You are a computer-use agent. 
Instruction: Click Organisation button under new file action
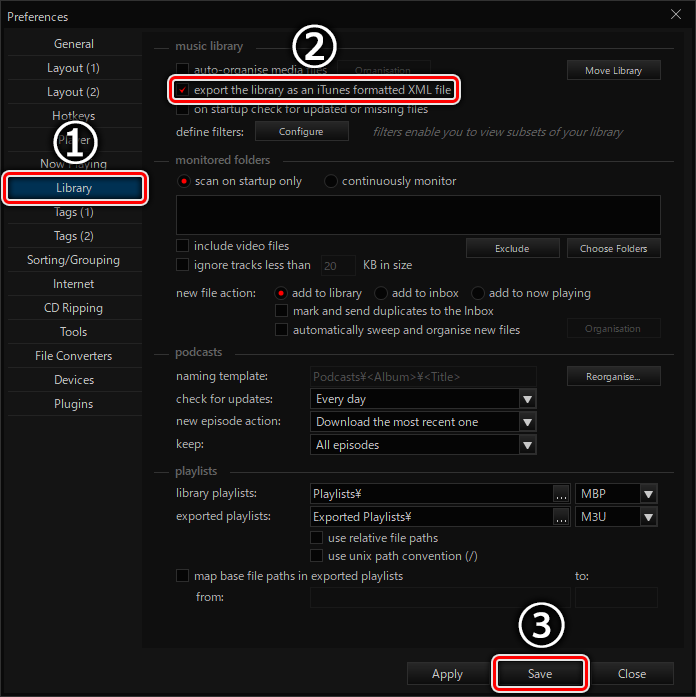coord(614,328)
